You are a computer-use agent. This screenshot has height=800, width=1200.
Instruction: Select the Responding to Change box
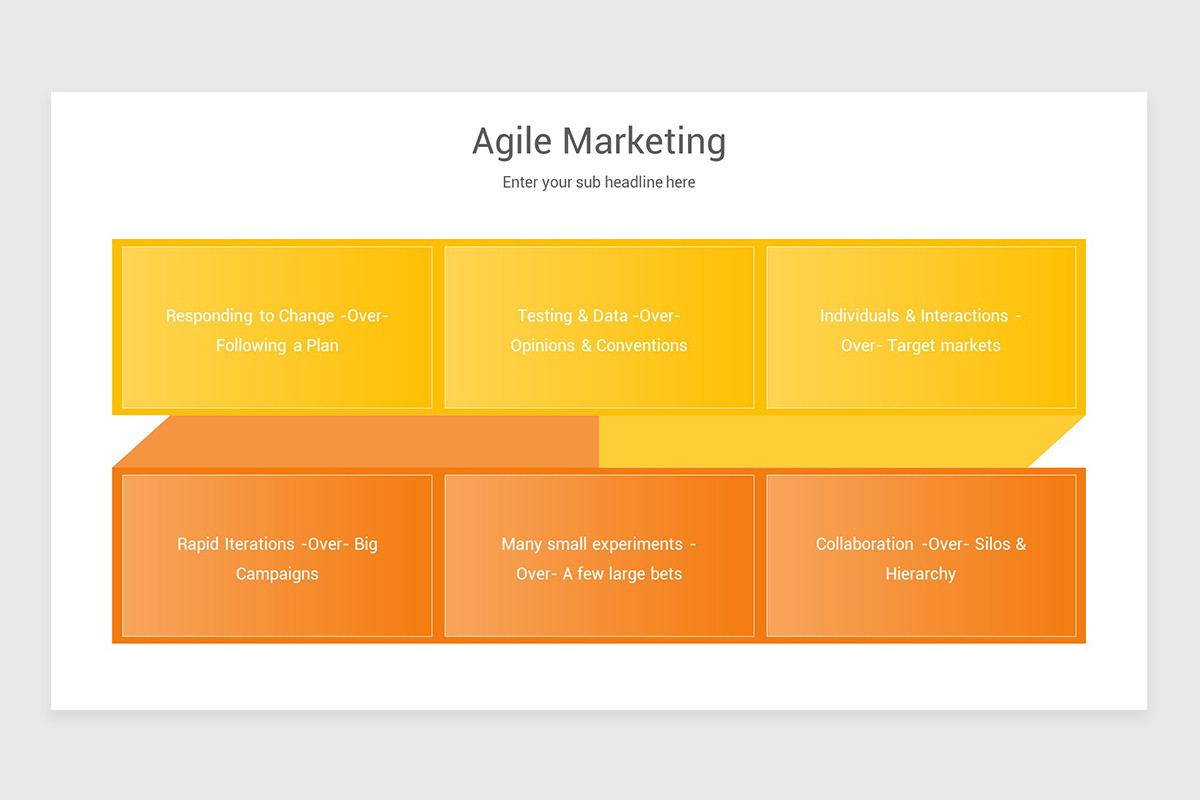coord(277,328)
